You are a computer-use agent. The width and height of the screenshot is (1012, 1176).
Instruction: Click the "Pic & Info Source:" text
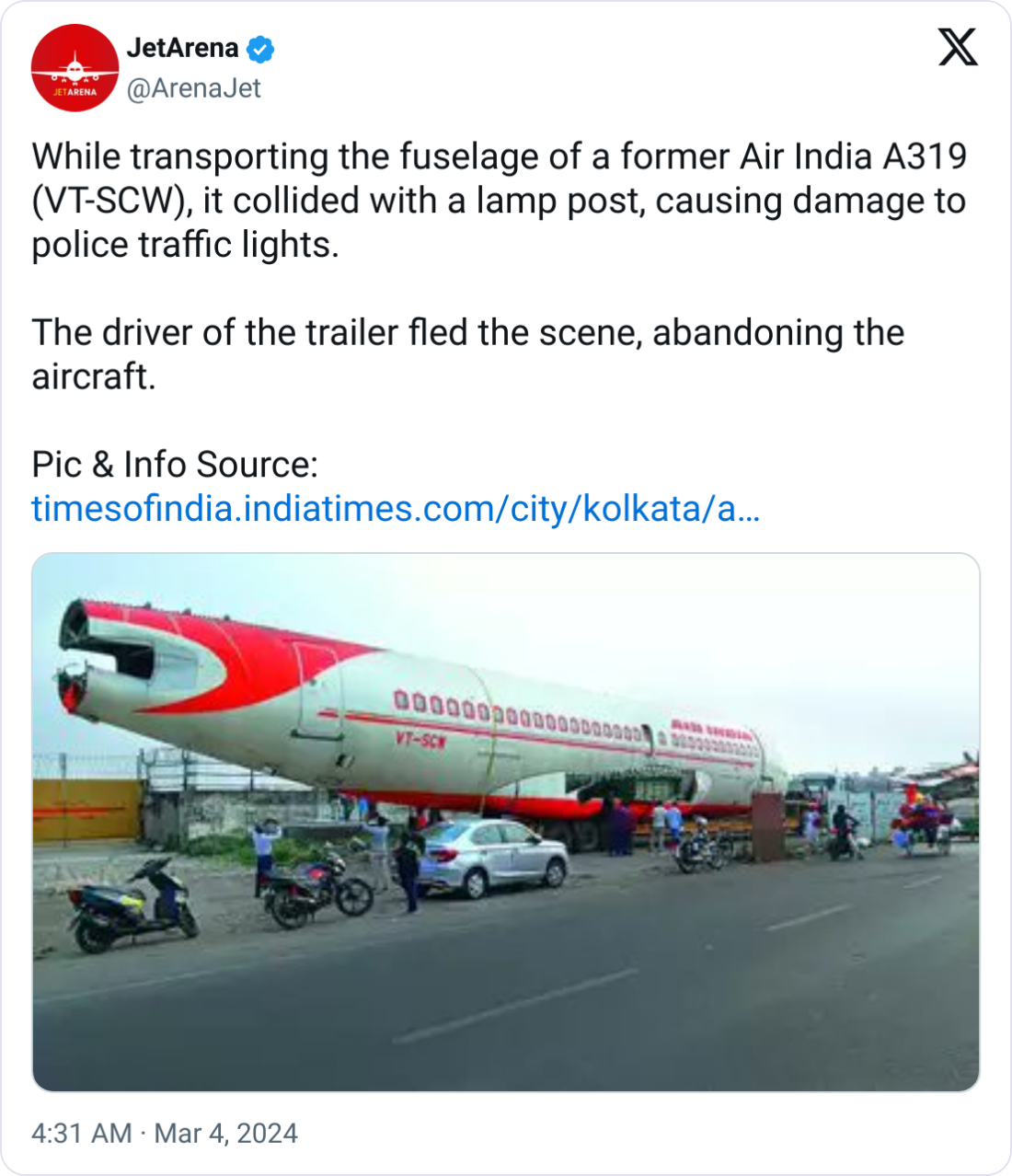coord(175,465)
